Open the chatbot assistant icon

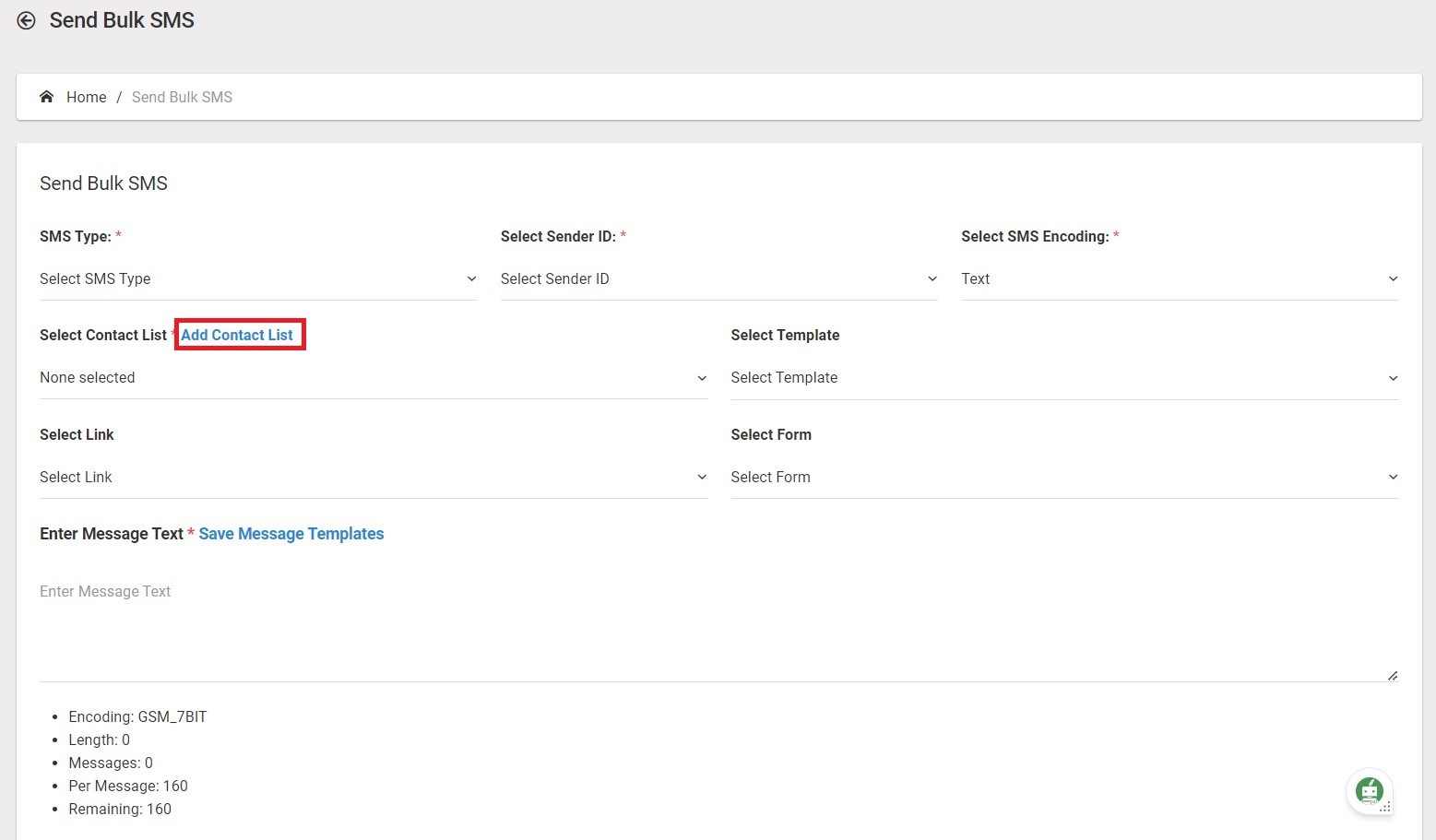(x=1369, y=791)
